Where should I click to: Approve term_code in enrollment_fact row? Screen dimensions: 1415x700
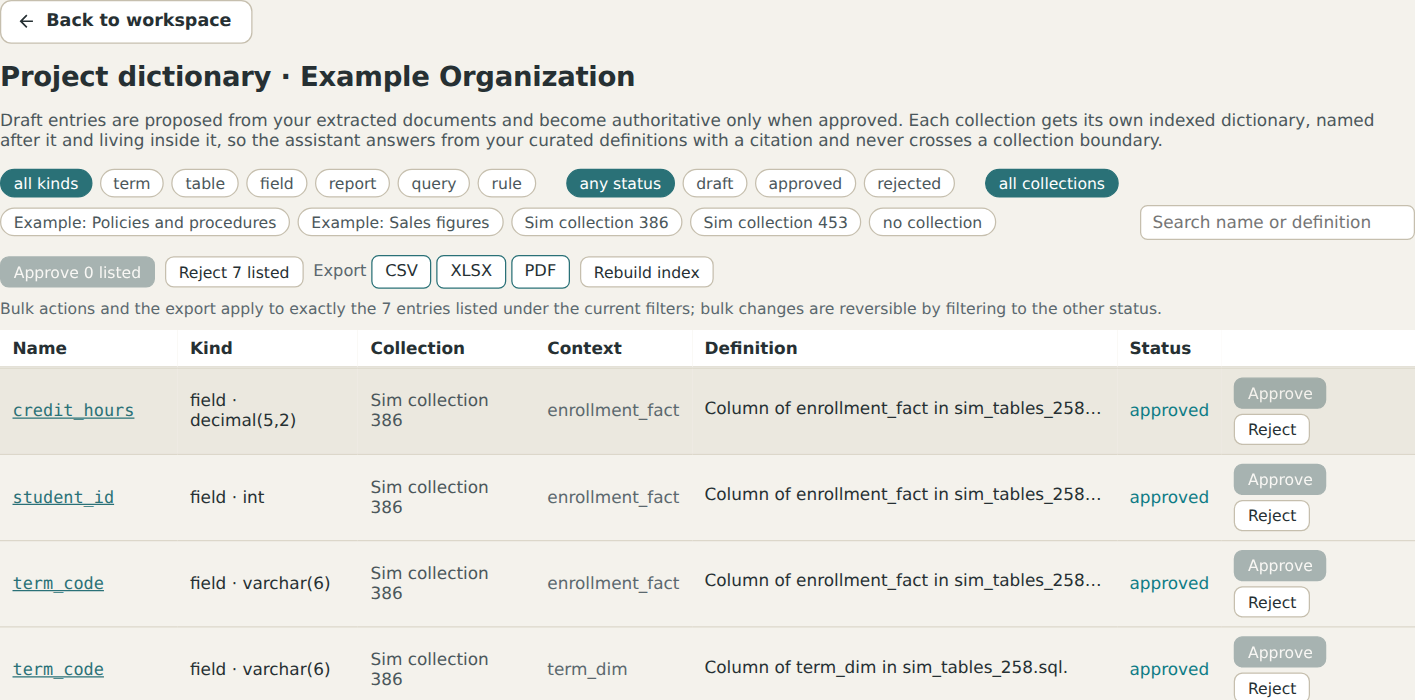pos(1280,565)
